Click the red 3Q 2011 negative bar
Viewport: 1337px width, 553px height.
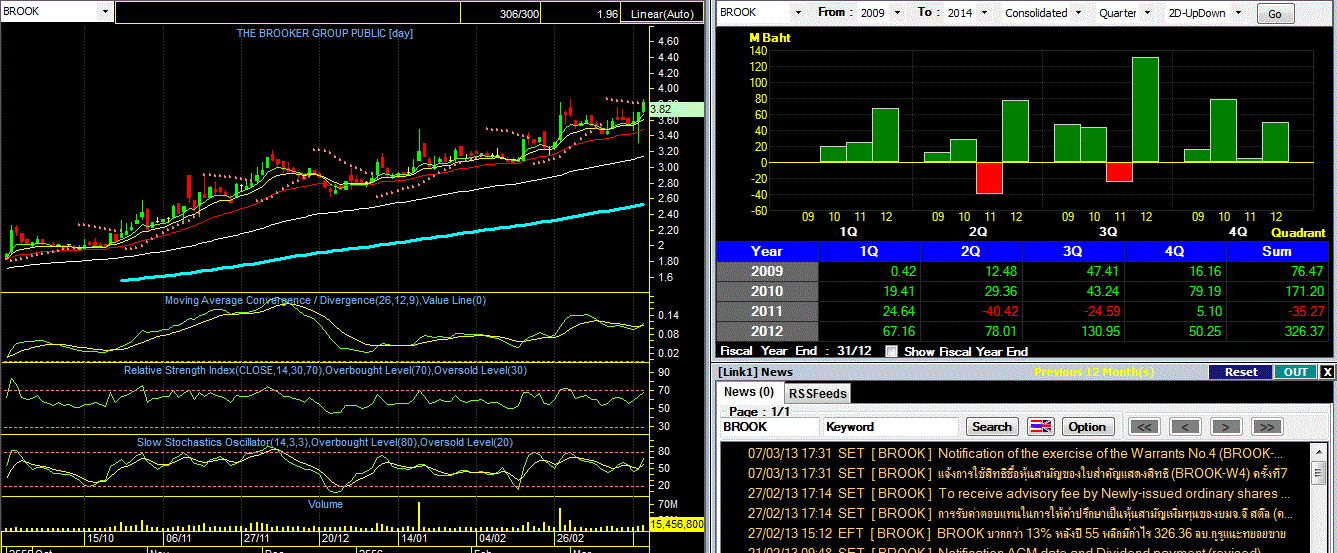(x=1119, y=172)
